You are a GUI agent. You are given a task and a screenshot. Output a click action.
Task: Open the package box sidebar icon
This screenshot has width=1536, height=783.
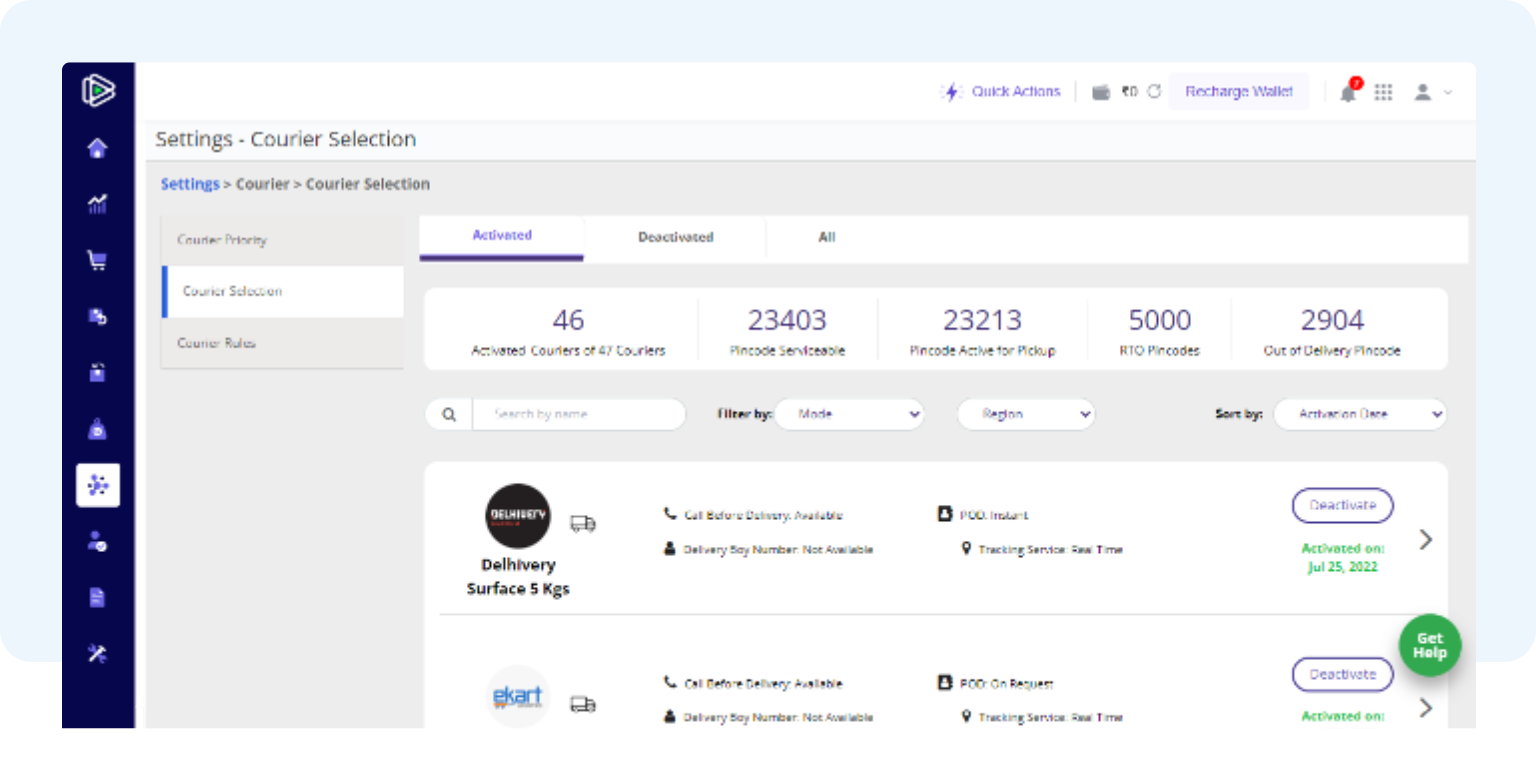(97, 373)
